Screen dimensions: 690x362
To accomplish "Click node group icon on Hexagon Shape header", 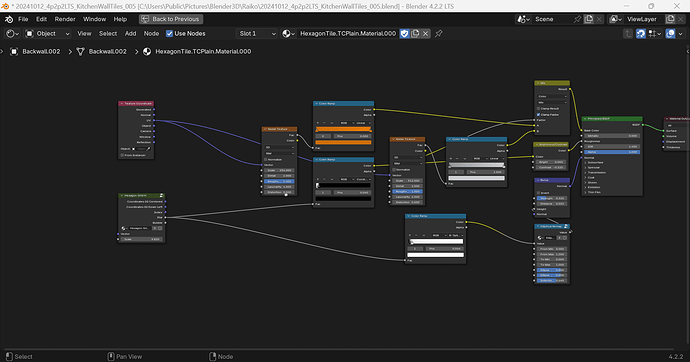I will point(161,195).
